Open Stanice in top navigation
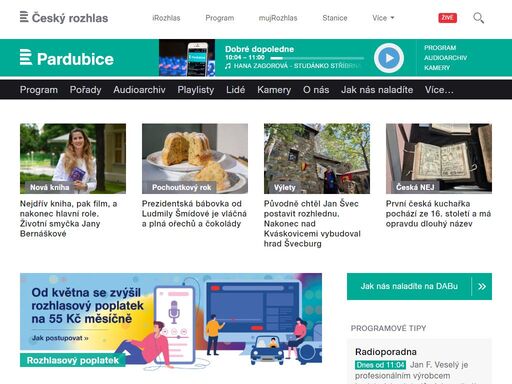The image size is (512, 384). (335, 18)
